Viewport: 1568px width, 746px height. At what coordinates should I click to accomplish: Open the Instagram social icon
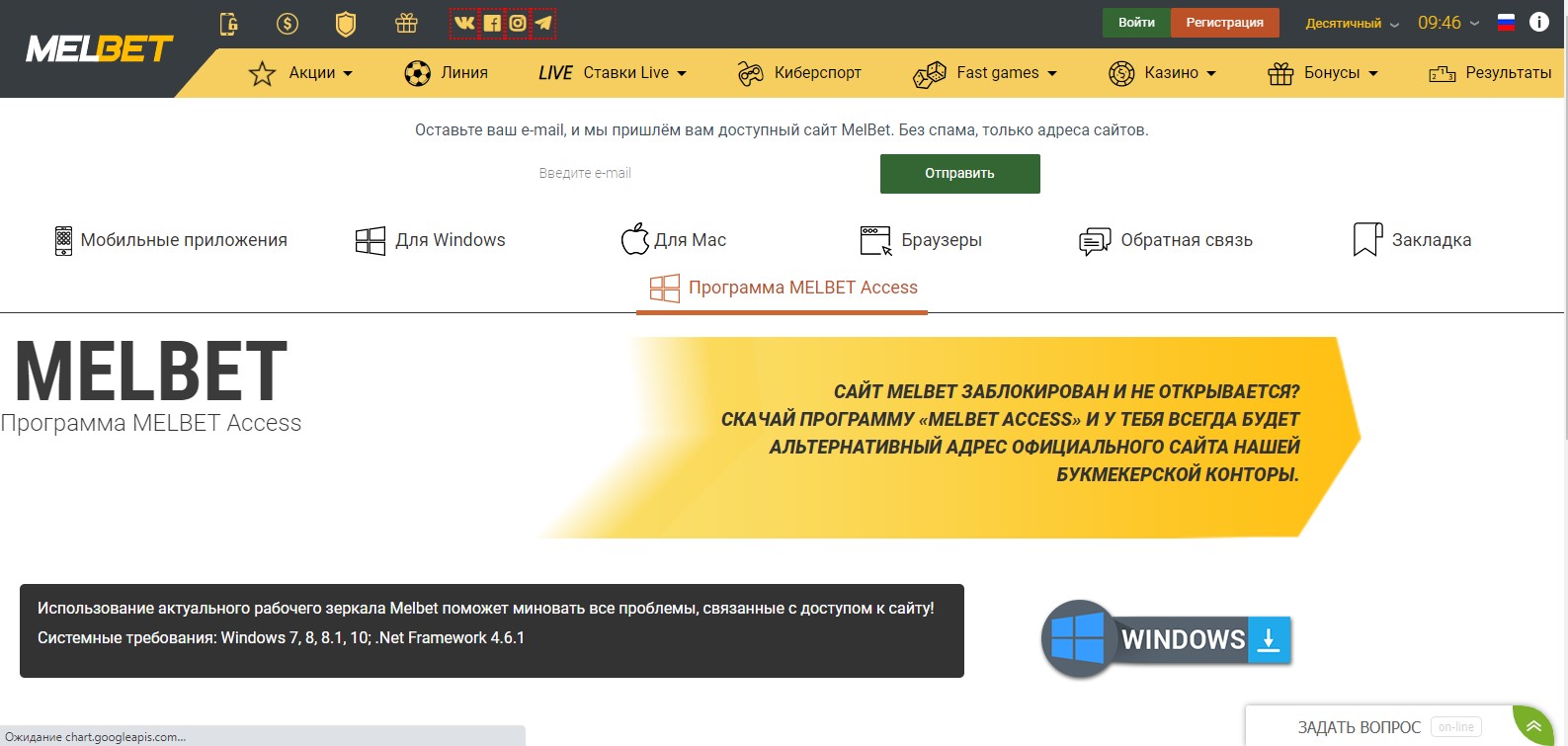tap(517, 23)
